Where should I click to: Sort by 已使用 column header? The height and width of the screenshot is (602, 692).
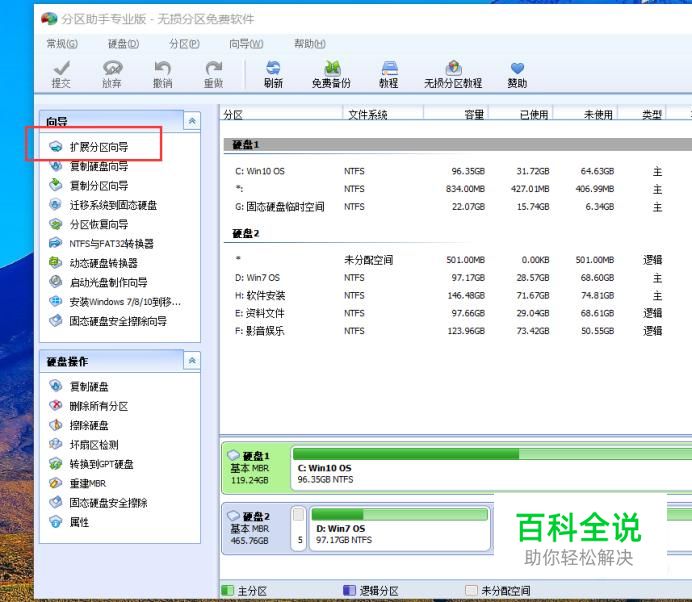coord(520,115)
